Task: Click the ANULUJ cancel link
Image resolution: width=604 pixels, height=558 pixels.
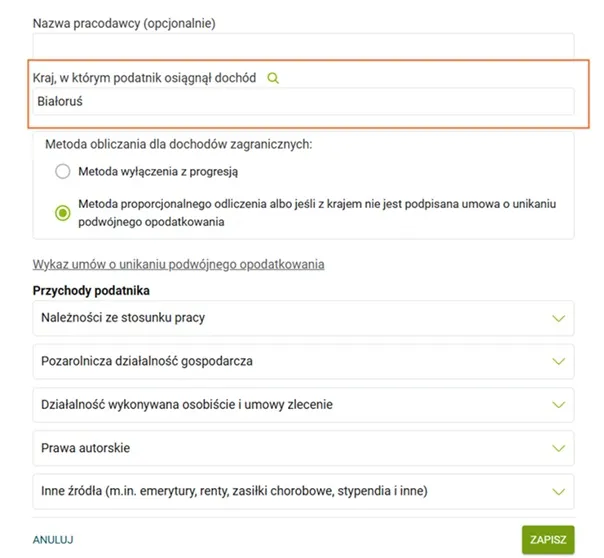Action: tap(53, 540)
